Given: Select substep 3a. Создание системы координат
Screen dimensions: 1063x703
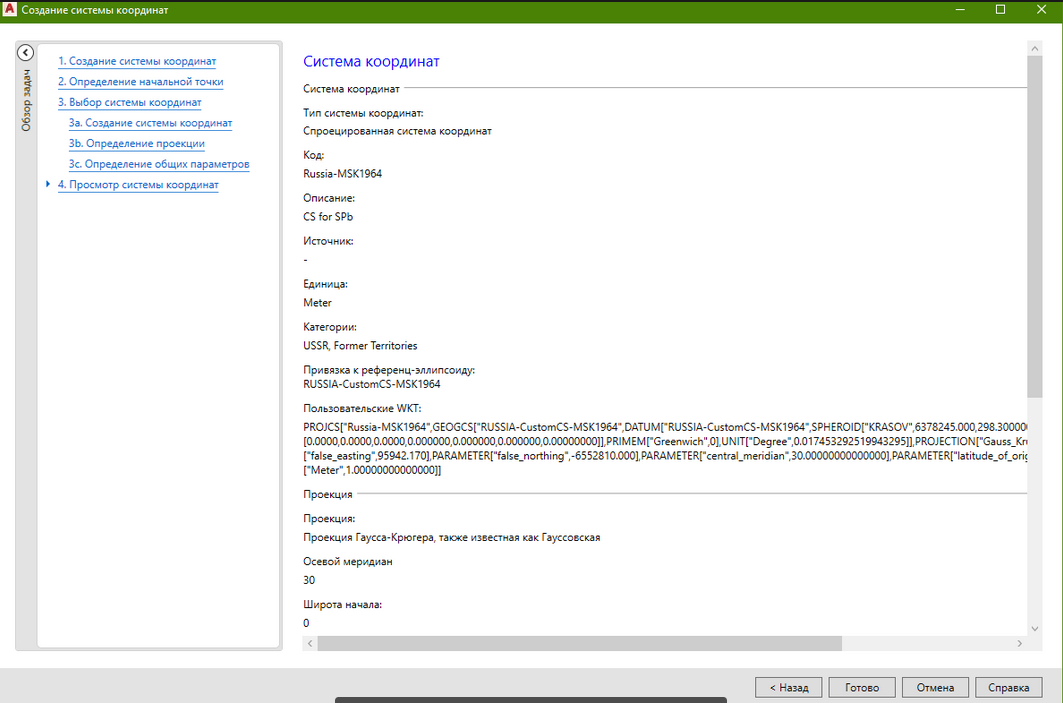Looking at the screenshot, I should [x=150, y=123].
